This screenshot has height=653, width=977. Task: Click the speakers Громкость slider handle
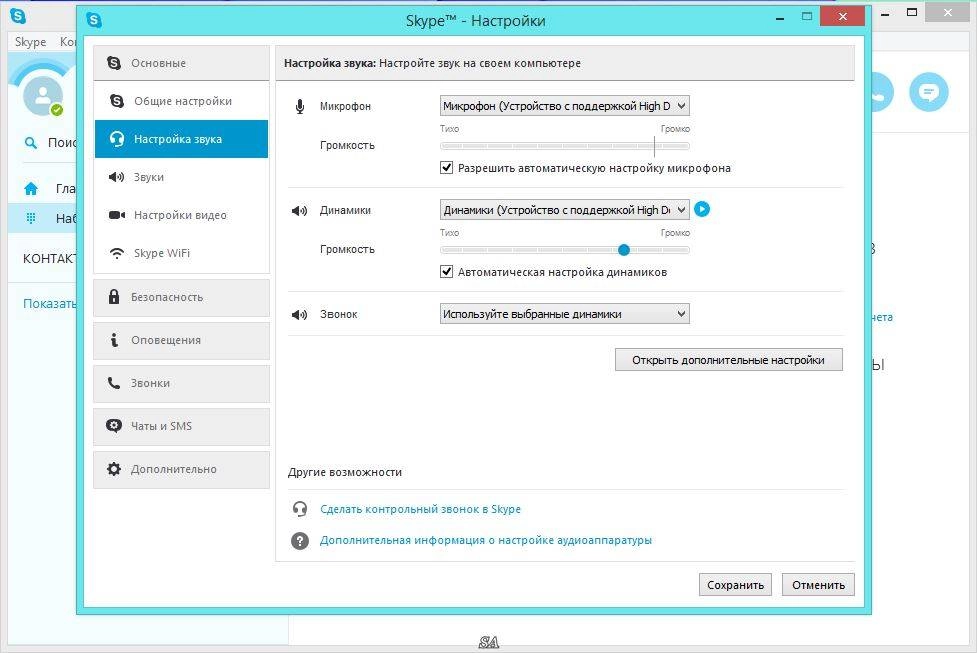point(624,250)
